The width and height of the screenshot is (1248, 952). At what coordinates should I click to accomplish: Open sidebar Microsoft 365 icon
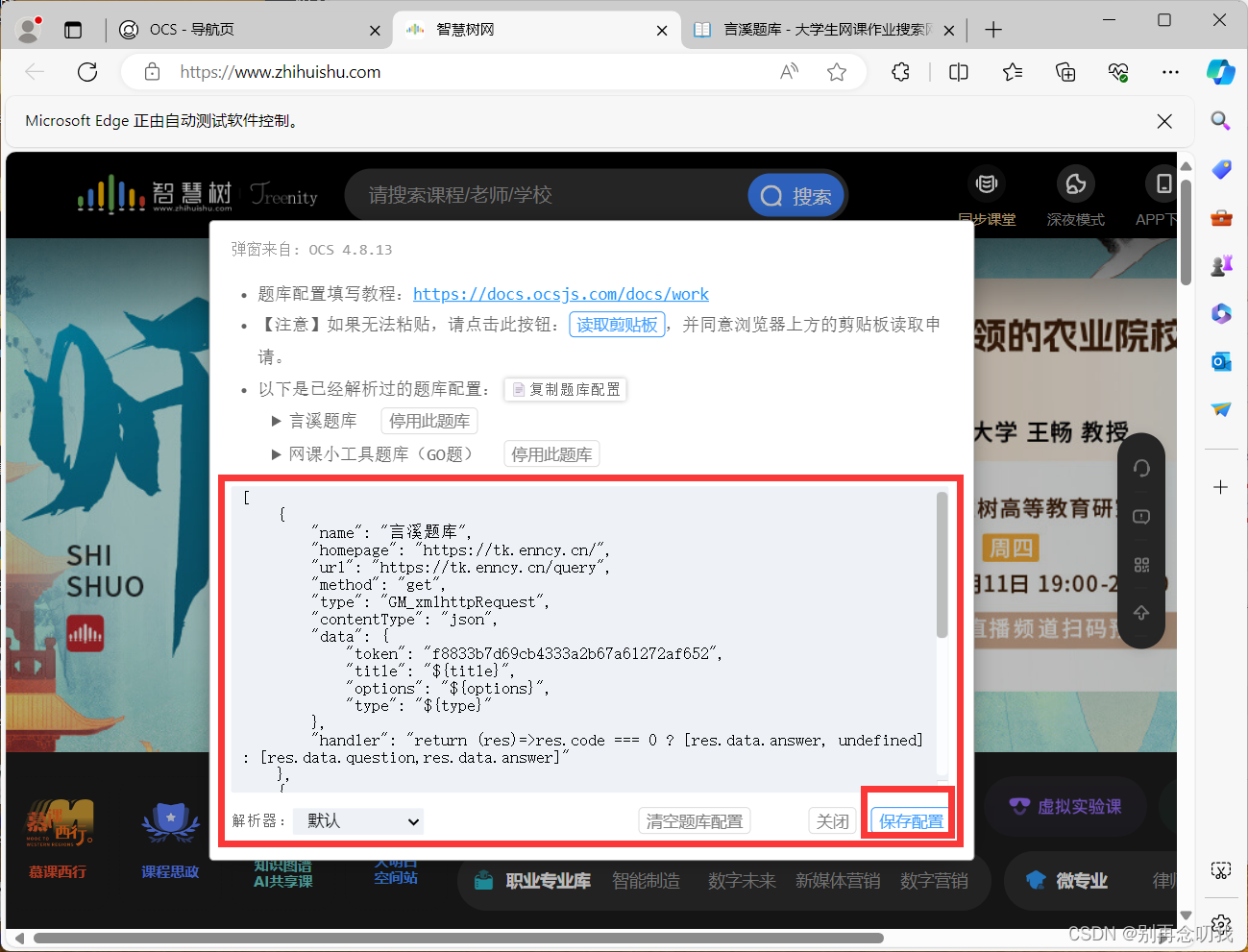(1221, 313)
